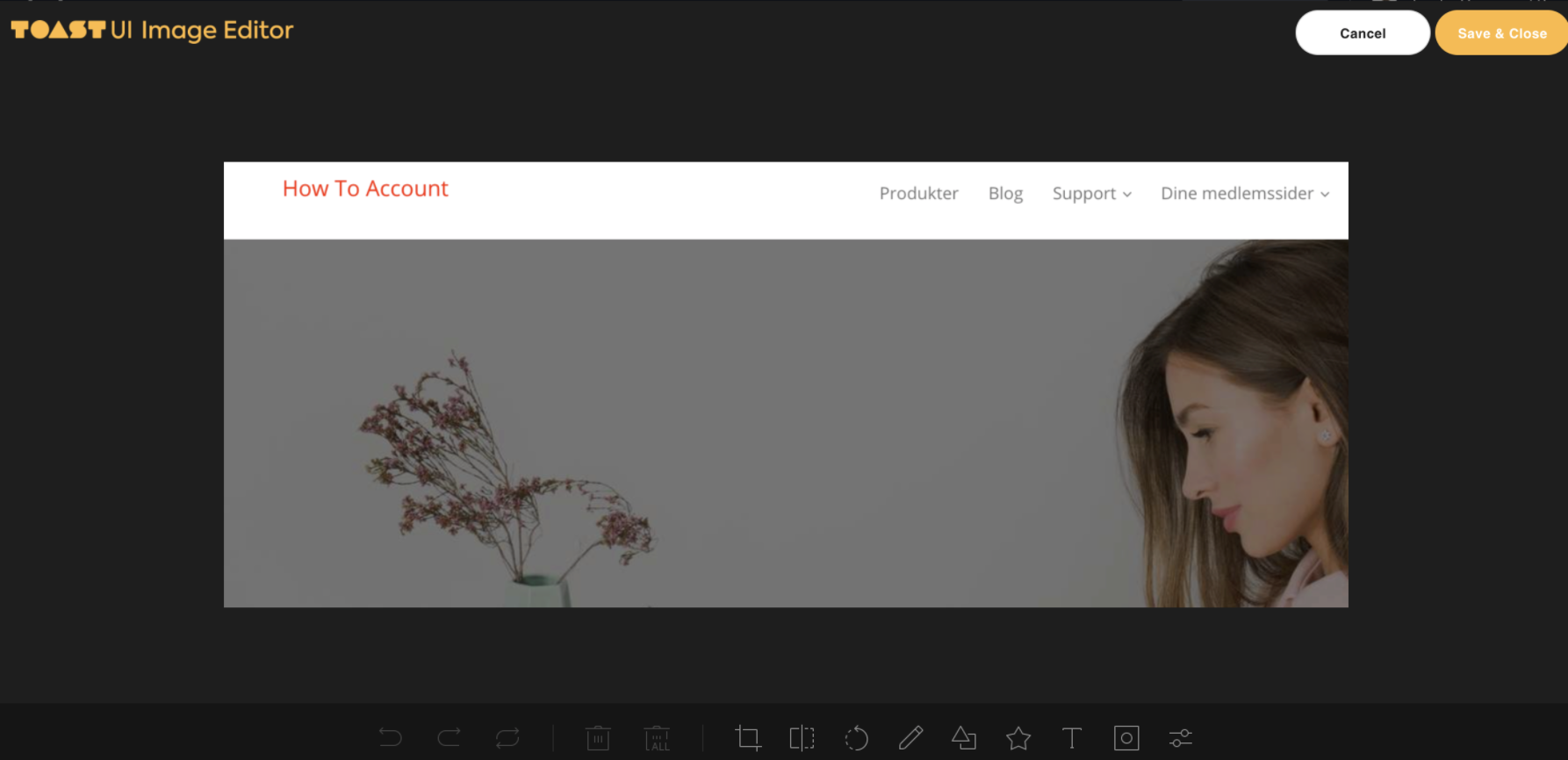Select the Rotate tool

point(856,738)
